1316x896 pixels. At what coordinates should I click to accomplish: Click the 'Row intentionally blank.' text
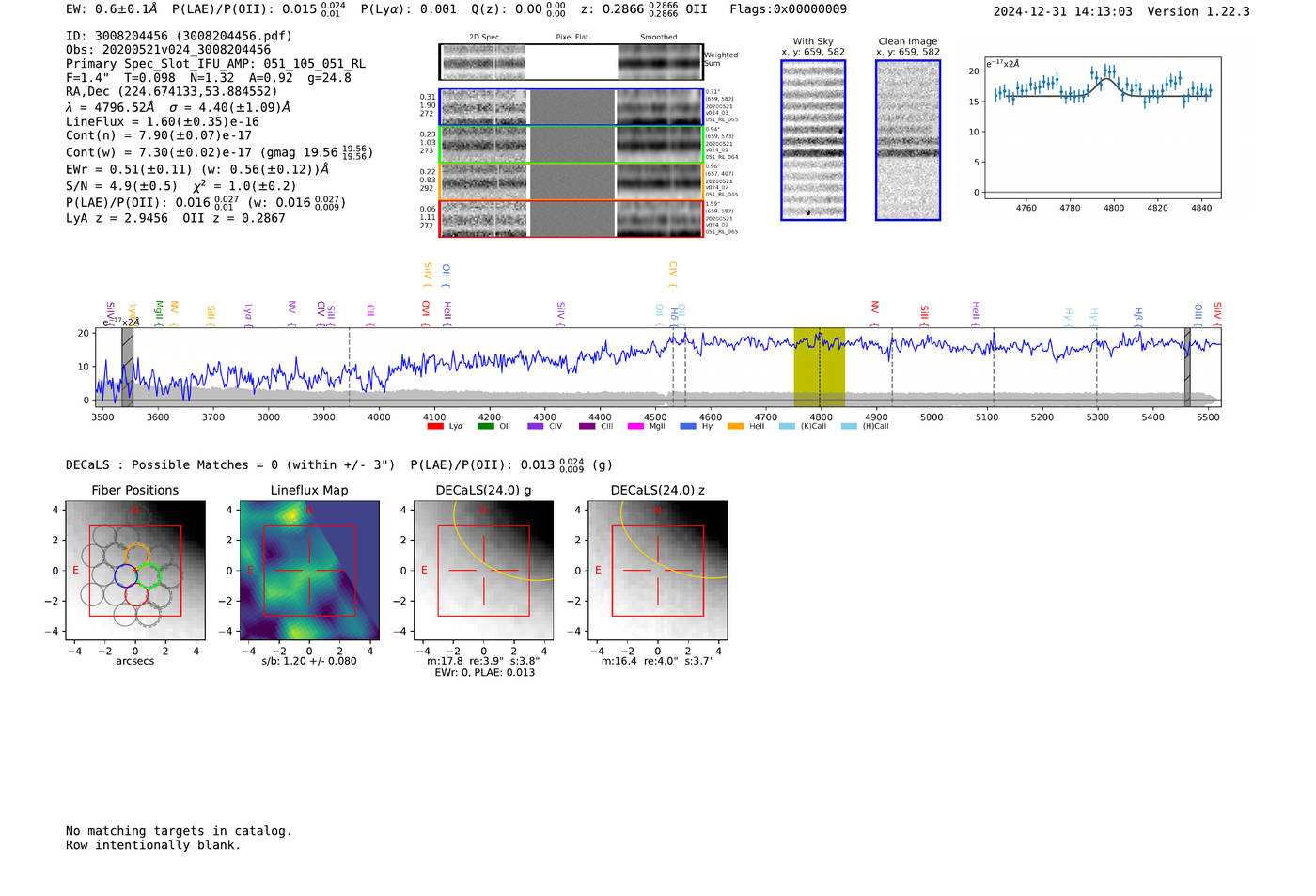(153, 845)
